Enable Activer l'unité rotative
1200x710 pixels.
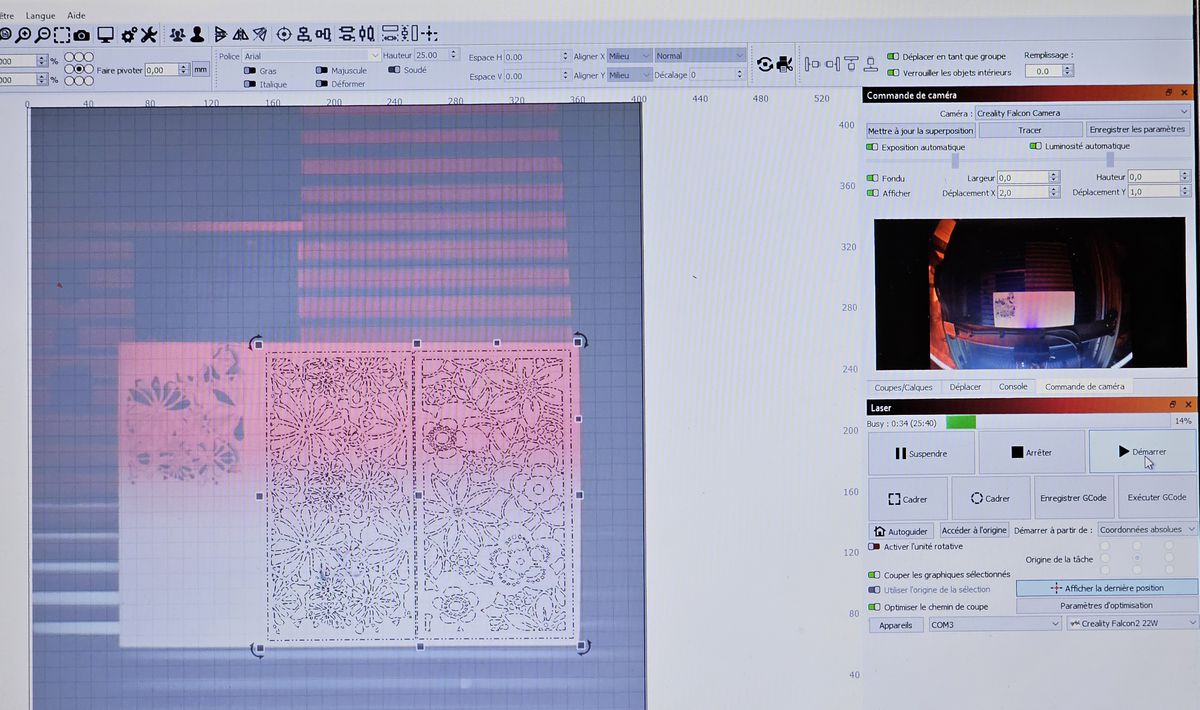[875, 546]
